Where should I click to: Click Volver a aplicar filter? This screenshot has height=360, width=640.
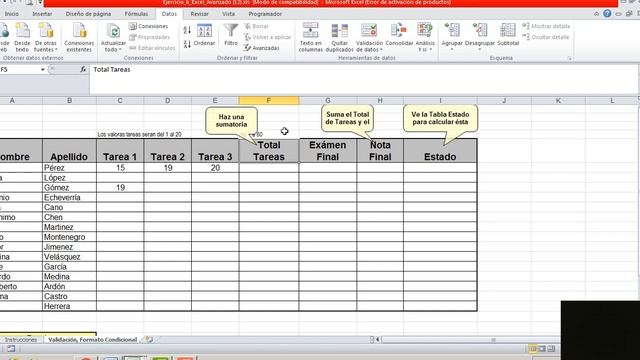268,37
